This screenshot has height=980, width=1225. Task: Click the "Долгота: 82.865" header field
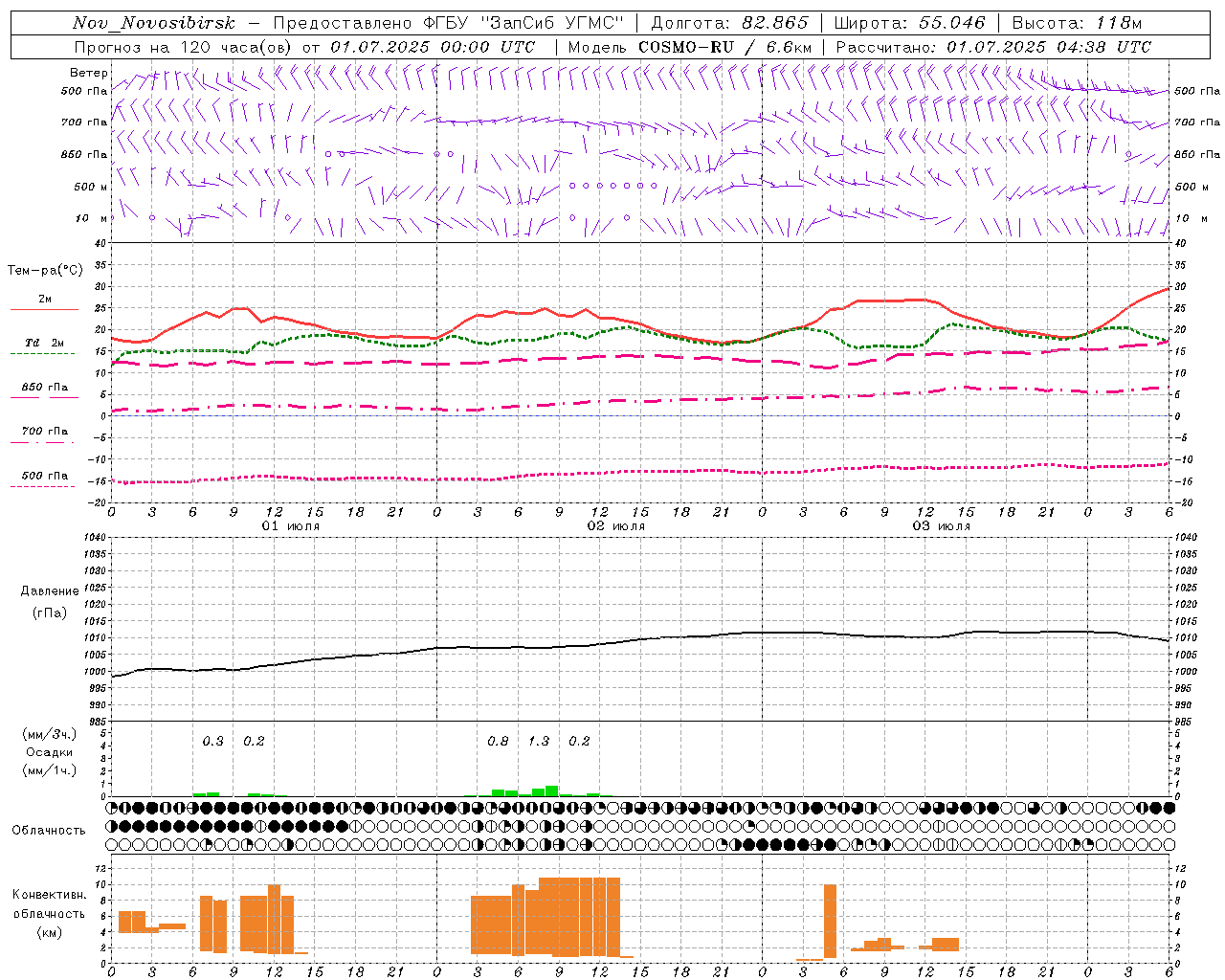(729, 23)
